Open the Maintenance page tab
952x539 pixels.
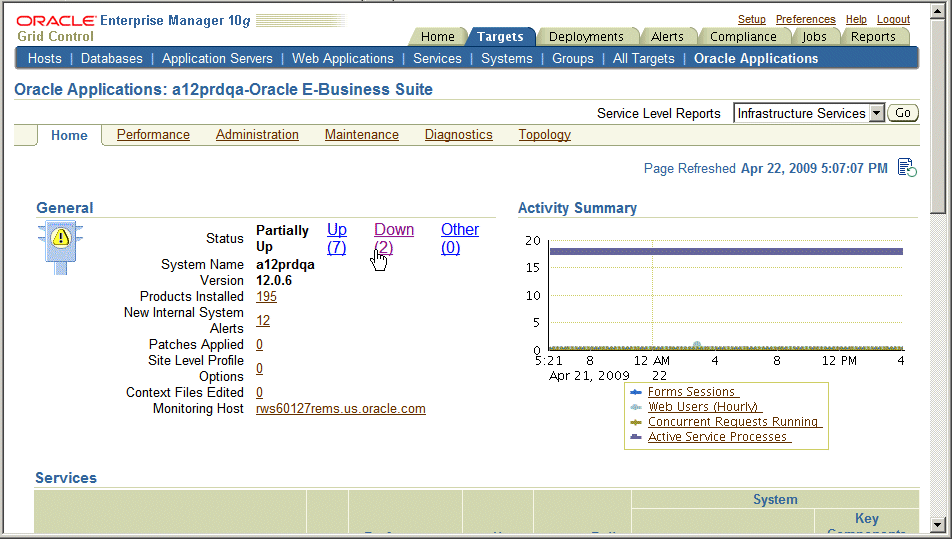[361, 134]
